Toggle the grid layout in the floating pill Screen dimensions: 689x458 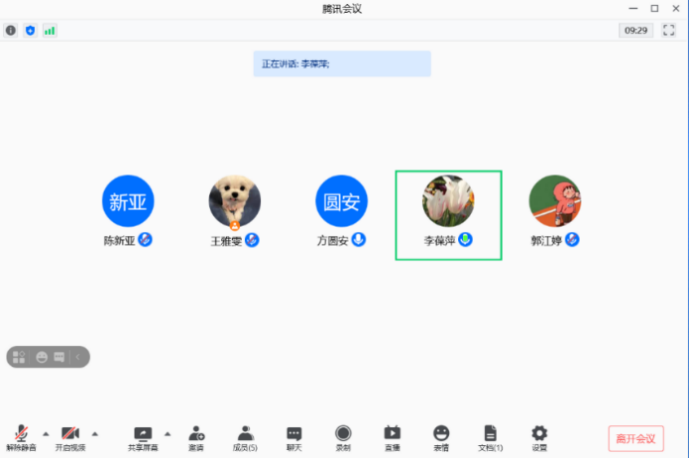click(x=19, y=357)
